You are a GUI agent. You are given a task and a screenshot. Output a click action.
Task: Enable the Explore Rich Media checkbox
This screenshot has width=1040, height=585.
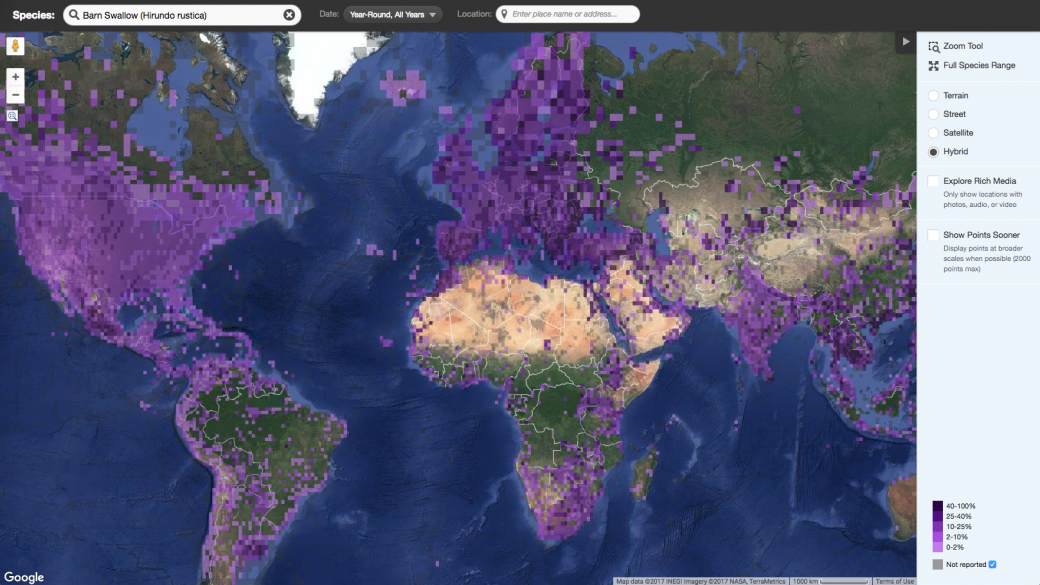pos(931,180)
